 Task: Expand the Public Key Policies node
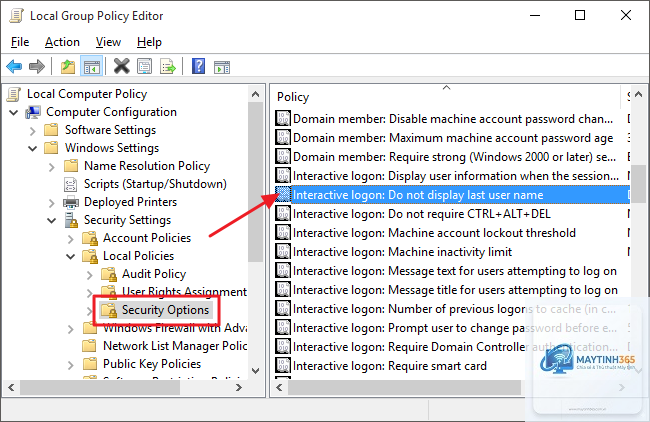pos(70,365)
